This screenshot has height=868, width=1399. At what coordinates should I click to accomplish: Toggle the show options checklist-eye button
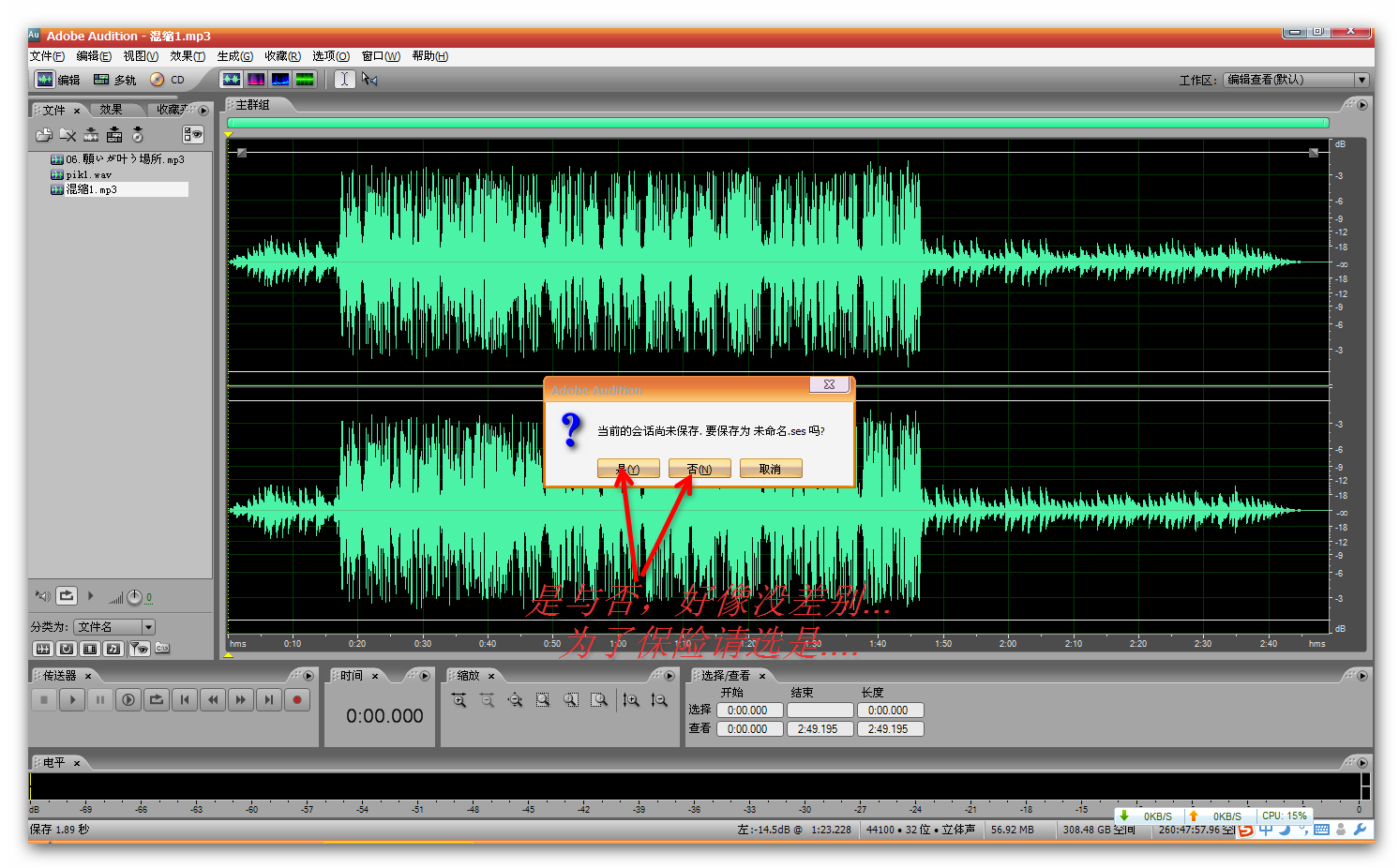pyautogui.click(x=193, y=134)
